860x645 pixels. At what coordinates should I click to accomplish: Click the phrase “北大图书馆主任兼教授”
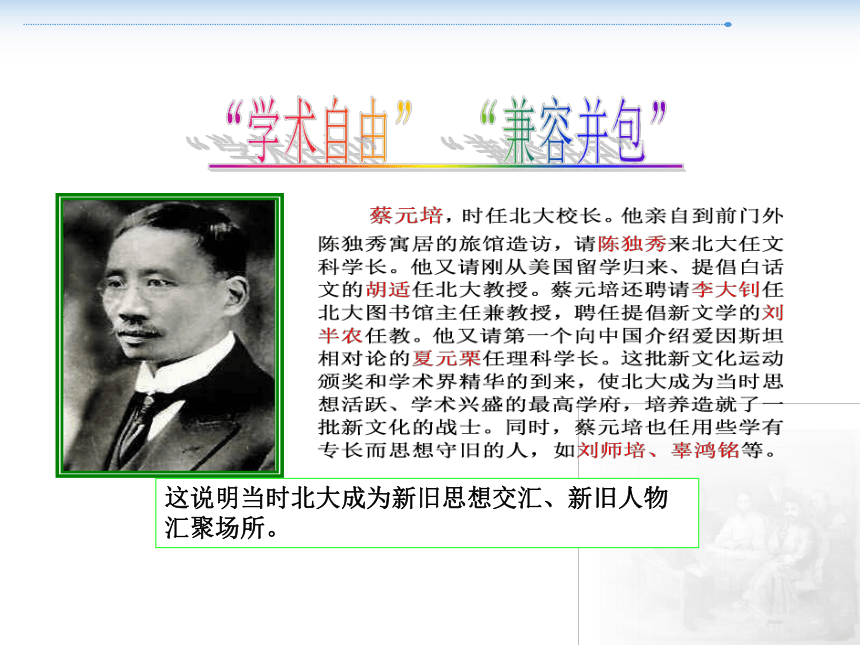point(435,312)
